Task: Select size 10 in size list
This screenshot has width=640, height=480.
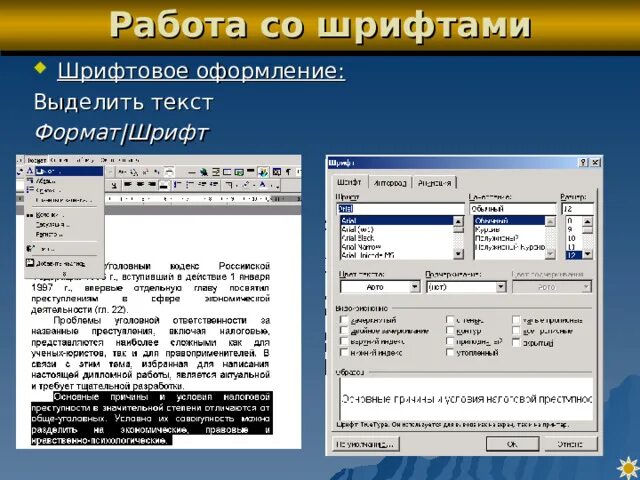Action: (x=572, y=238)
